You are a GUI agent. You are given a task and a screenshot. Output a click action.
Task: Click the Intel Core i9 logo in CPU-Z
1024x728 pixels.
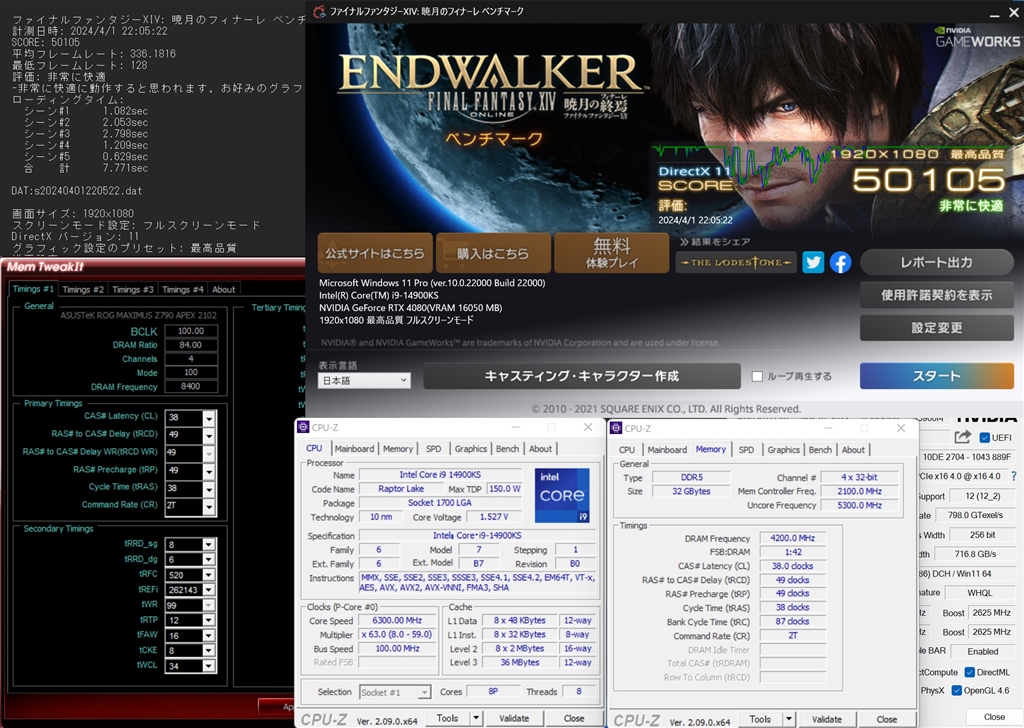pos(562,495)
